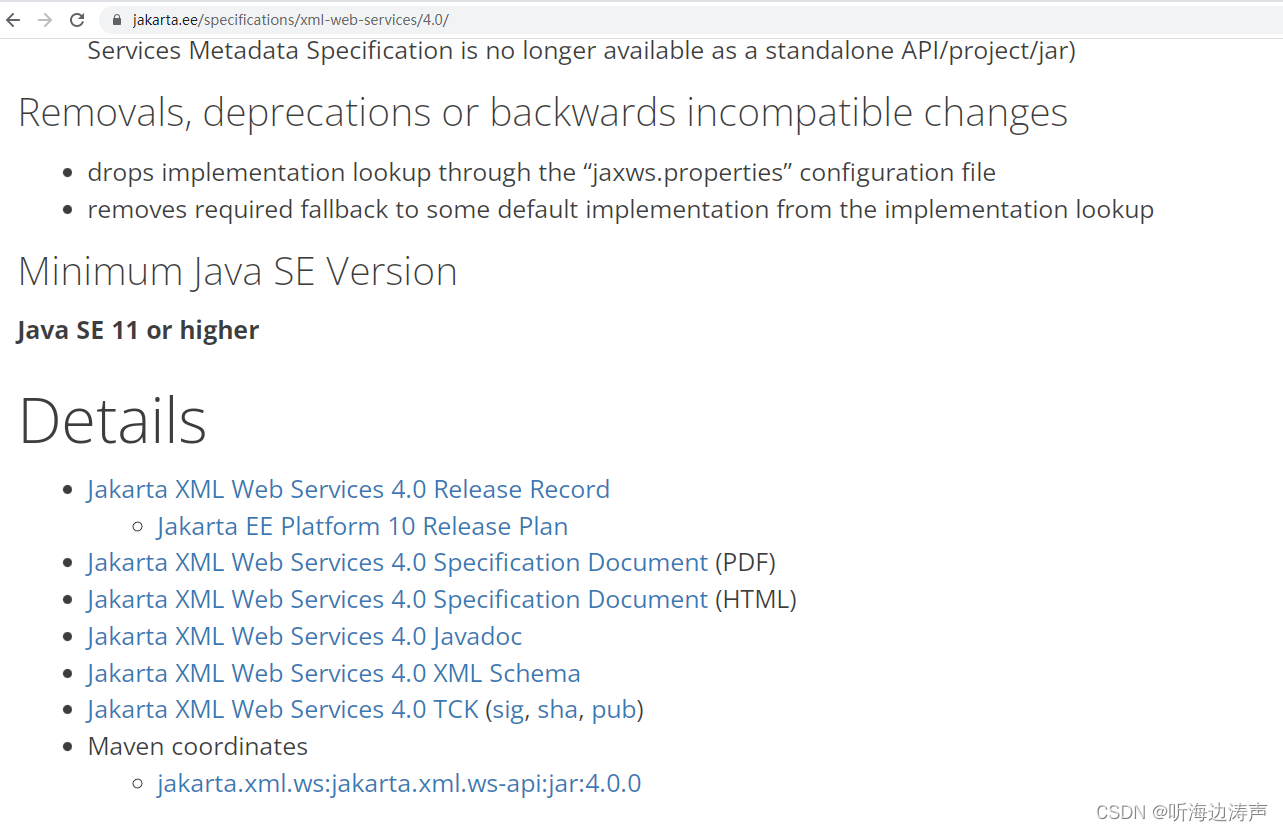Click the TCK pub link

(x=614, y=710)
